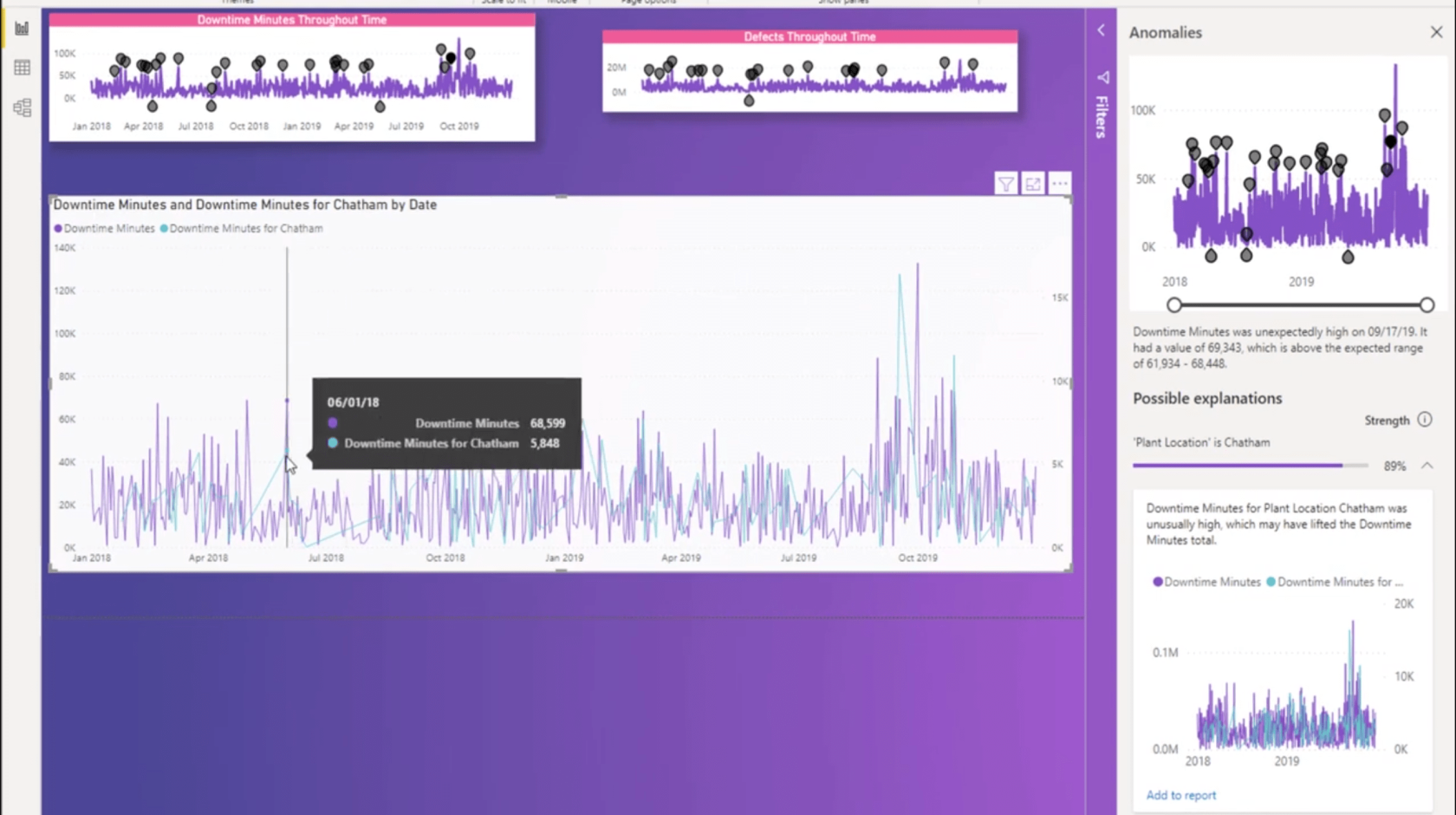Screen dimensions: 1456x815
Task: Click the Oct 2019 axis label on main chart
Action: pos(917,557)
